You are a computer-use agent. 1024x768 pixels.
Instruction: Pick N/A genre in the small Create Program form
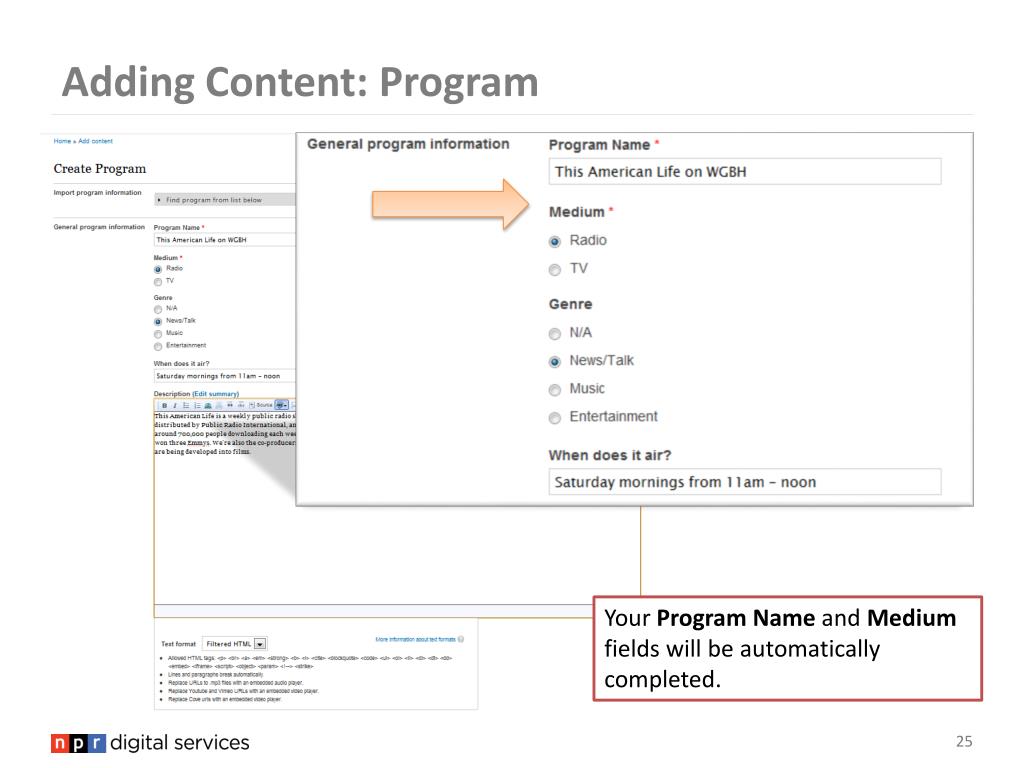tap(157, 309)
